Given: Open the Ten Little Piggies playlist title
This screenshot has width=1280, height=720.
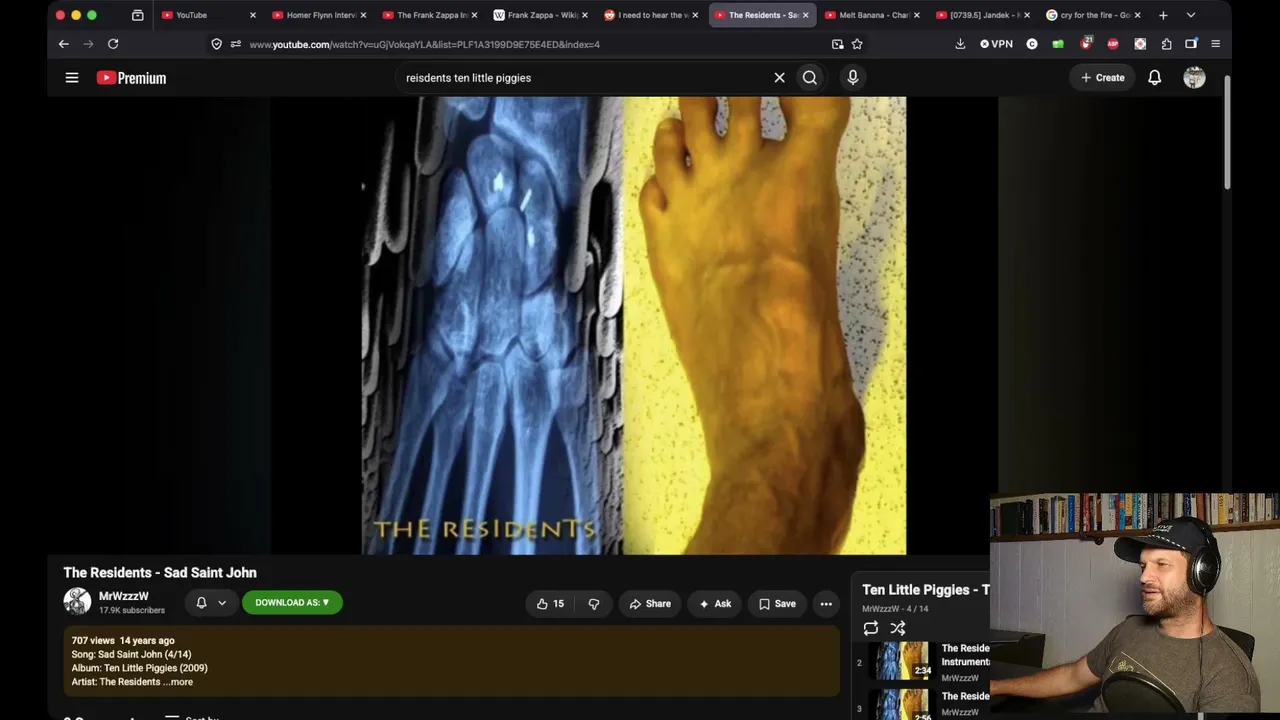Looking at the screenshot, I should click(x=926, y=590).
